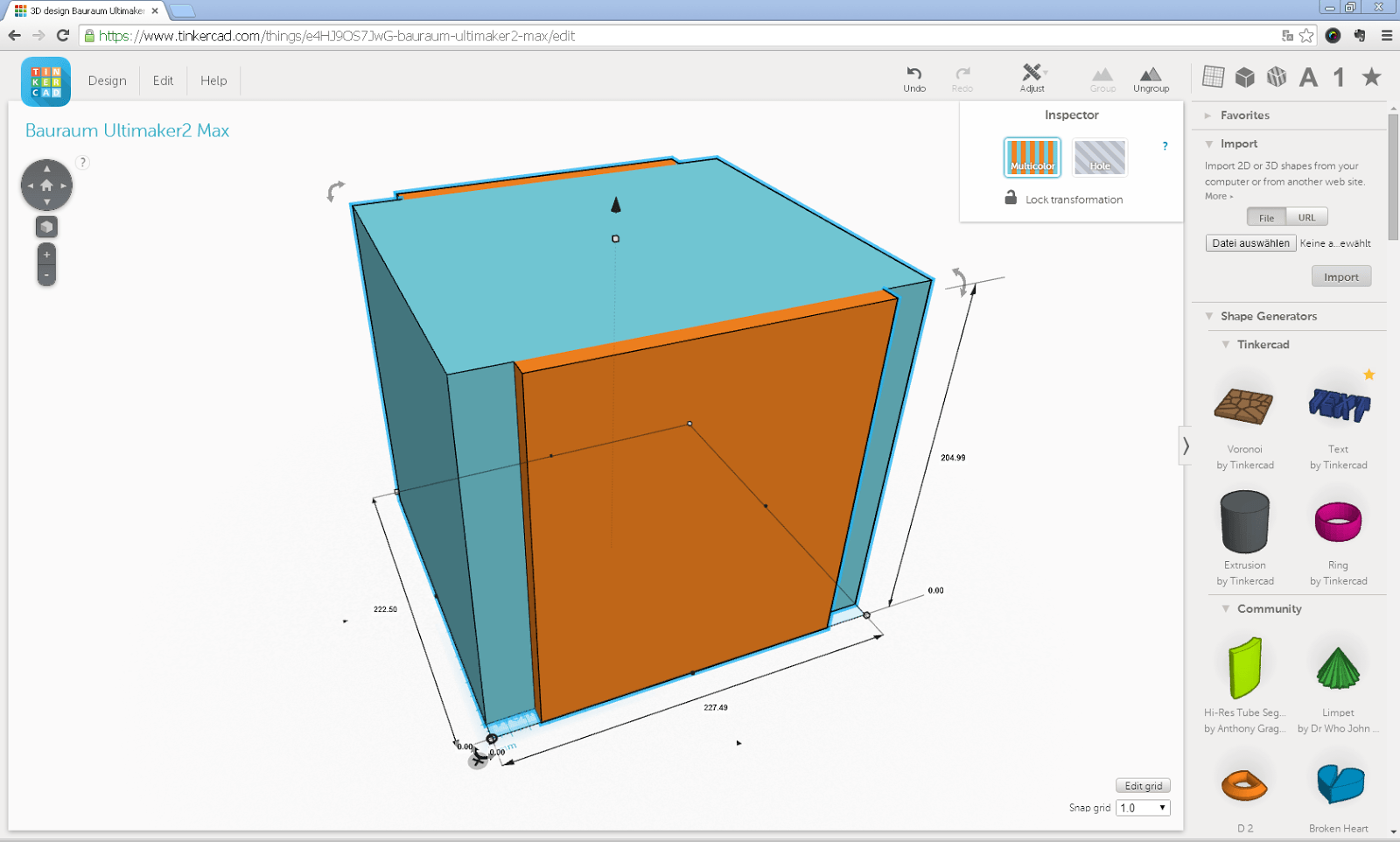Switch Inspector to Hole mode
Viewport: 1400px width, 842px height.
(1099, 158)
